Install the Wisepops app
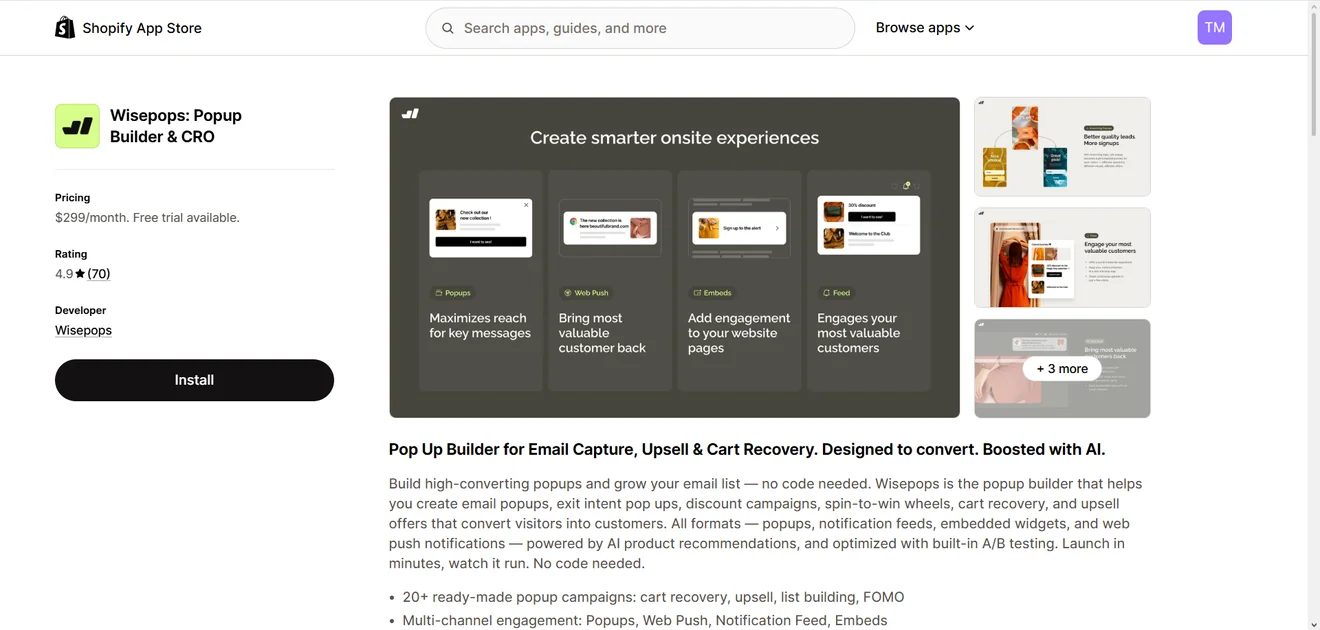1320x630 pixels. [x=194, y=380]
